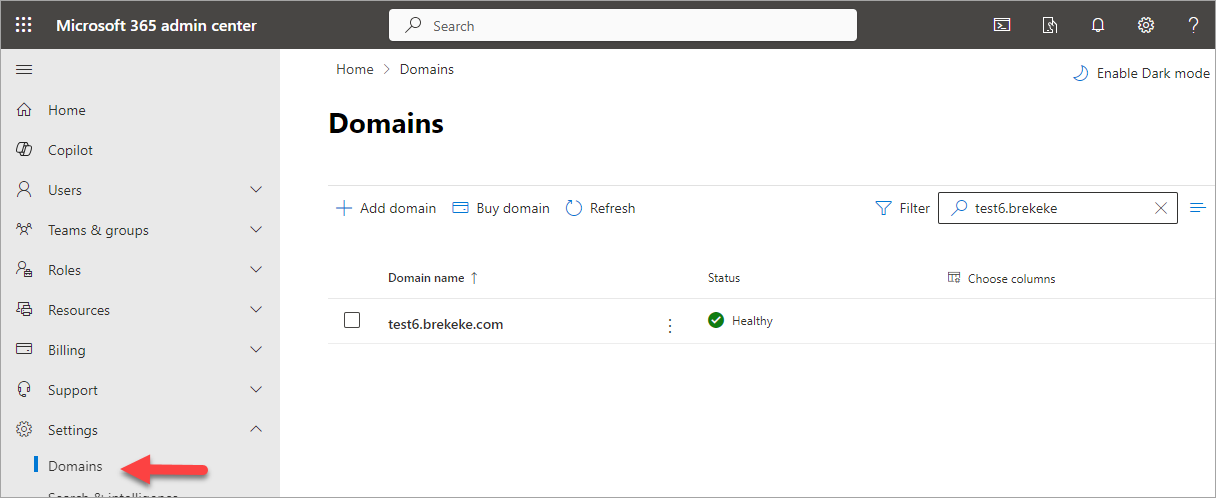Click Enable Dark mode text
The height and width of the screenshot is (498, 1216).
pos(1153,73)
